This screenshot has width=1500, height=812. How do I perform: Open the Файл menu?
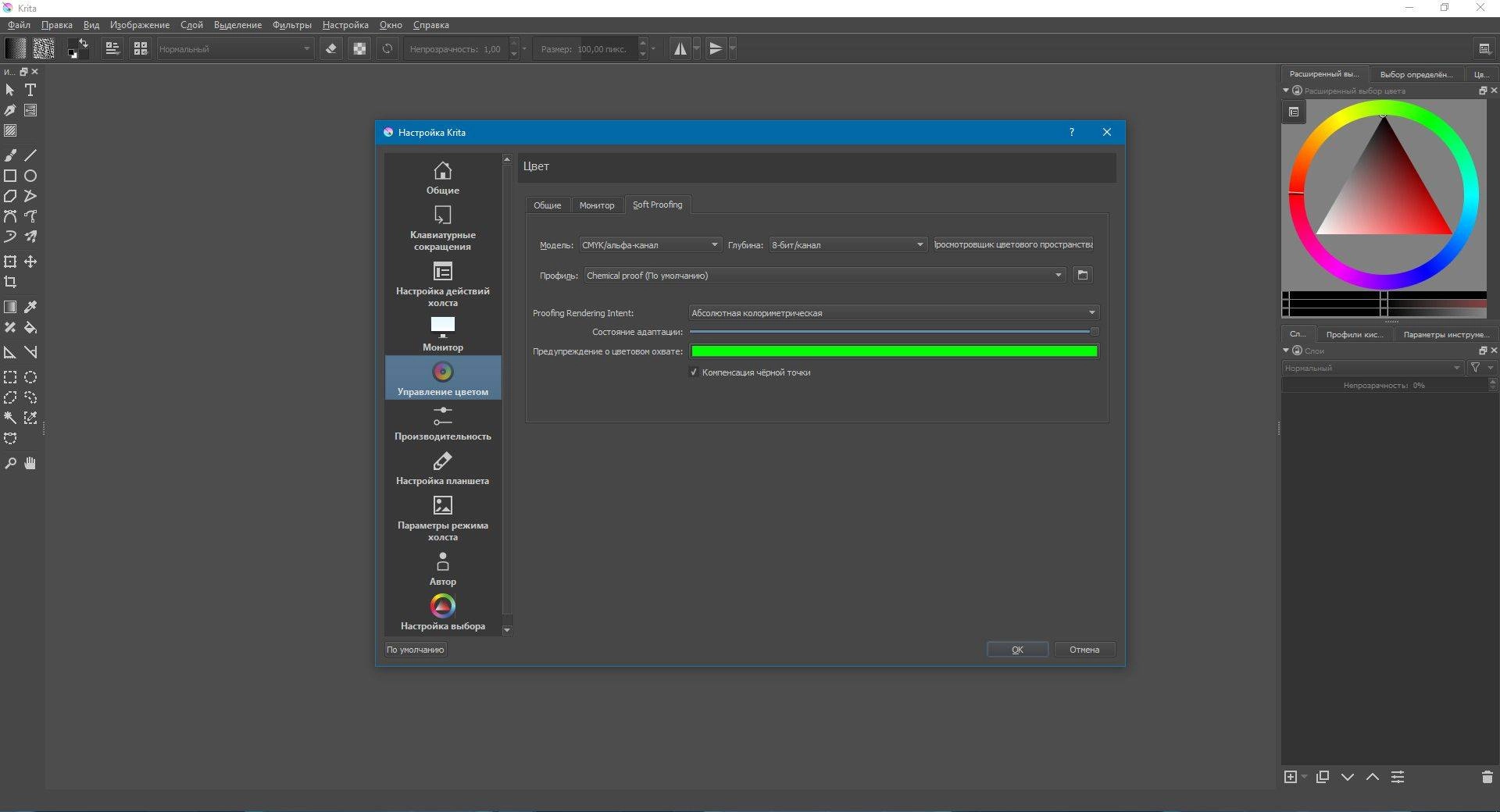point(19,25)
